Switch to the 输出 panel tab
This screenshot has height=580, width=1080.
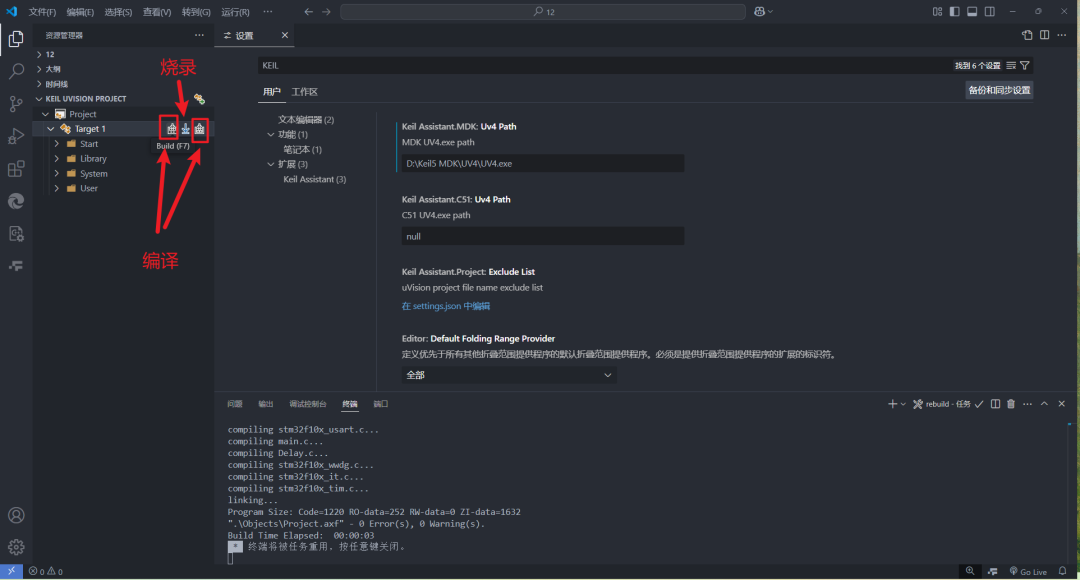pos(265,404)
